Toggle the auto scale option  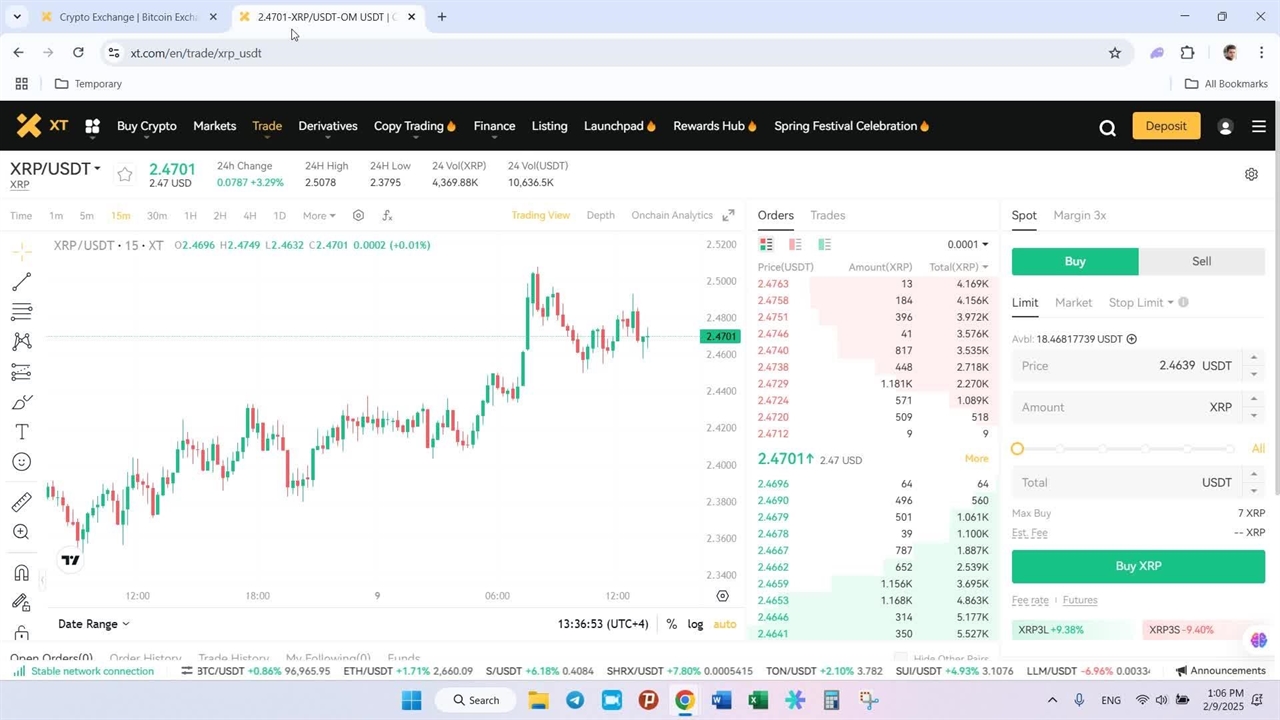pyautogui.click(x=725, y=624)
